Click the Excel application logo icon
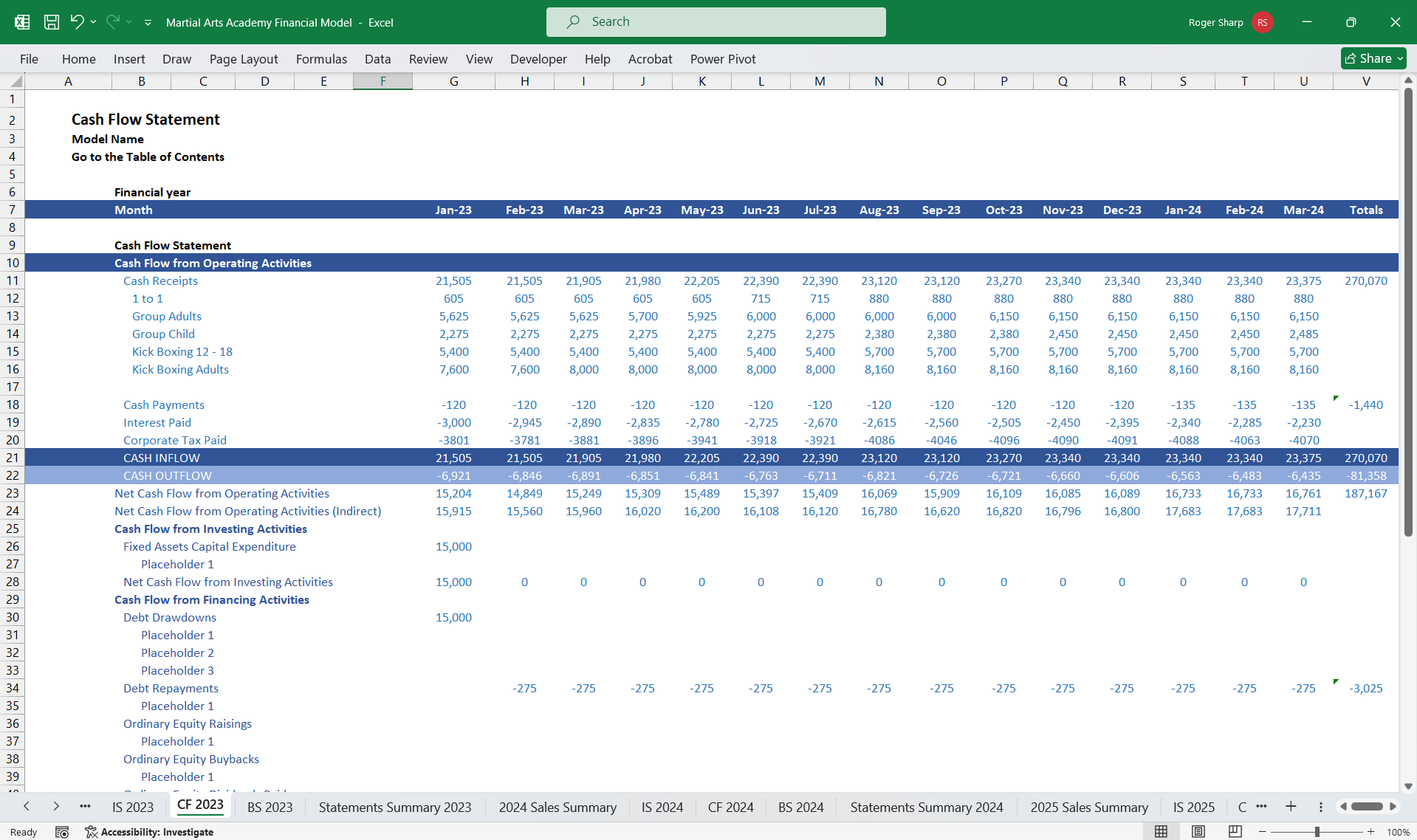 point(22,22)
